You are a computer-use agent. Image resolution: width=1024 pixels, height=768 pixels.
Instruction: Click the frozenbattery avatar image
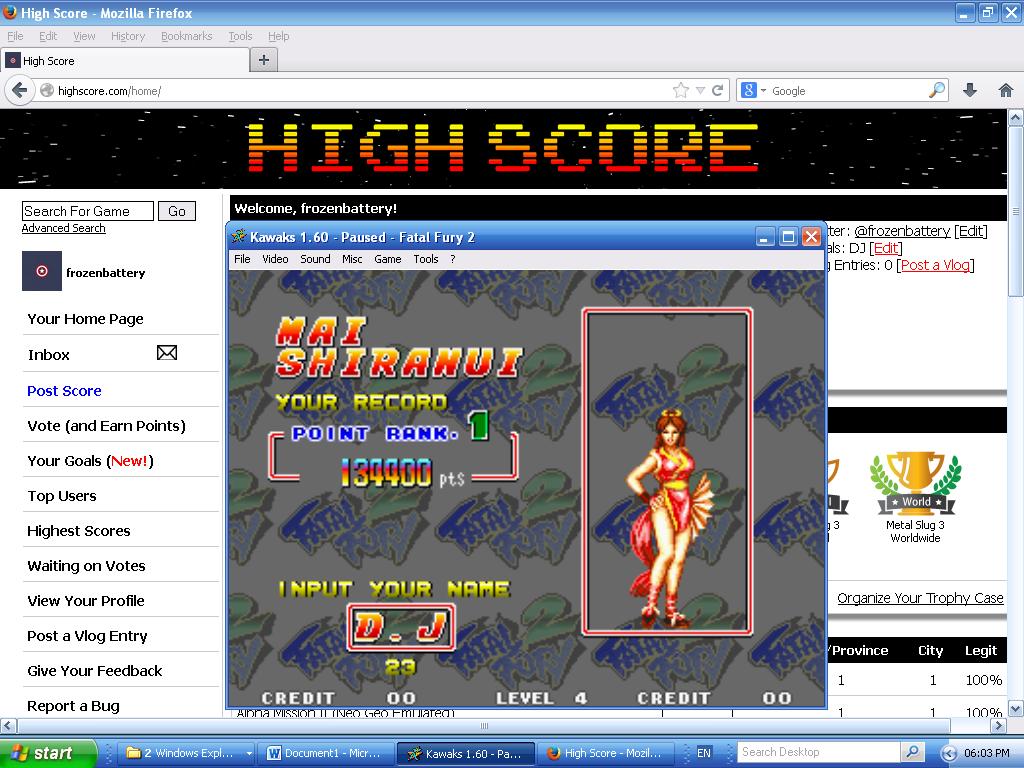click(x=42, y=271)
